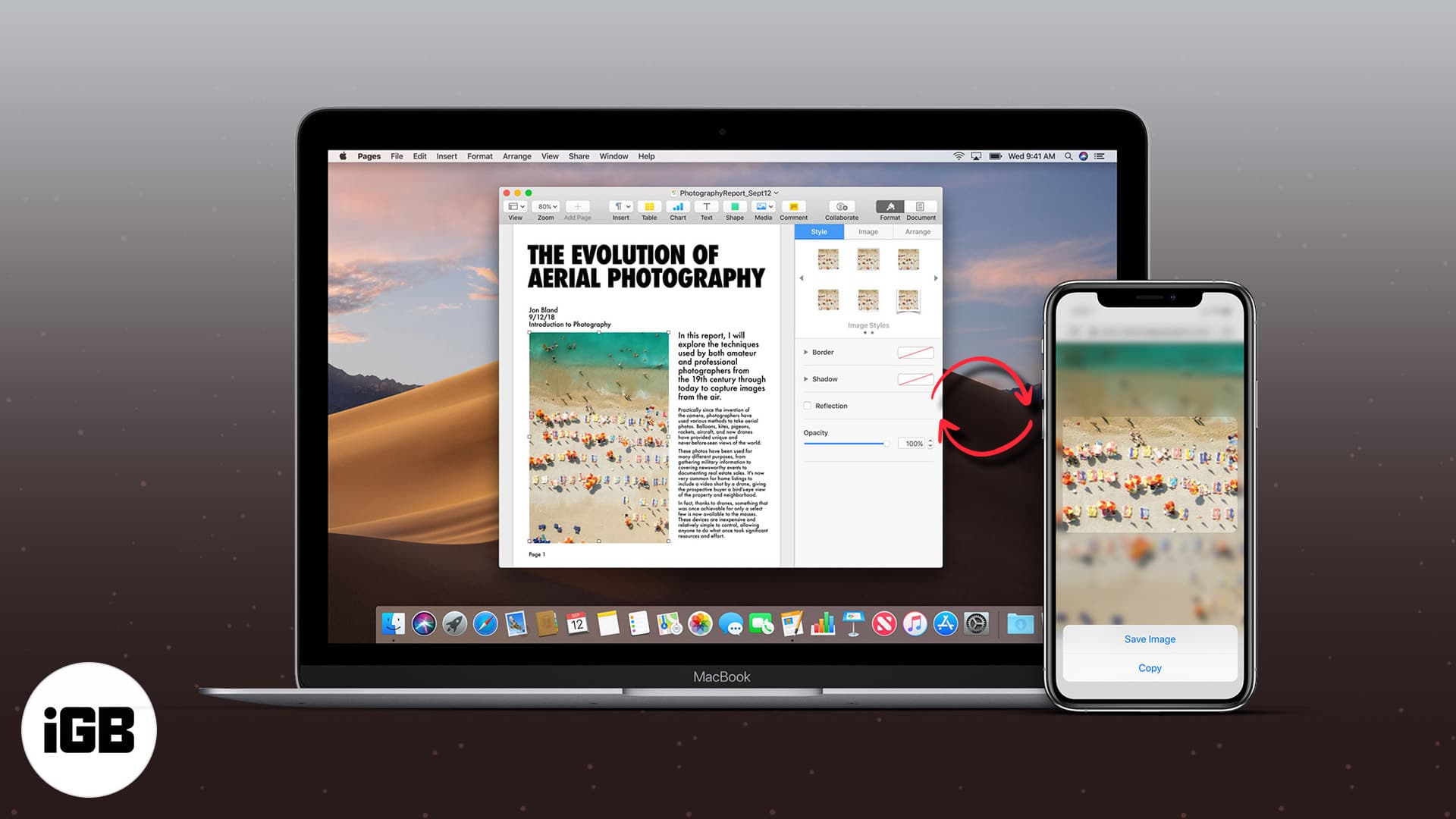The width and height of the screenshot is (1456, 819).
Task: Open the Pages application menu
Action: pyautogui.click(x=369, y=156)
